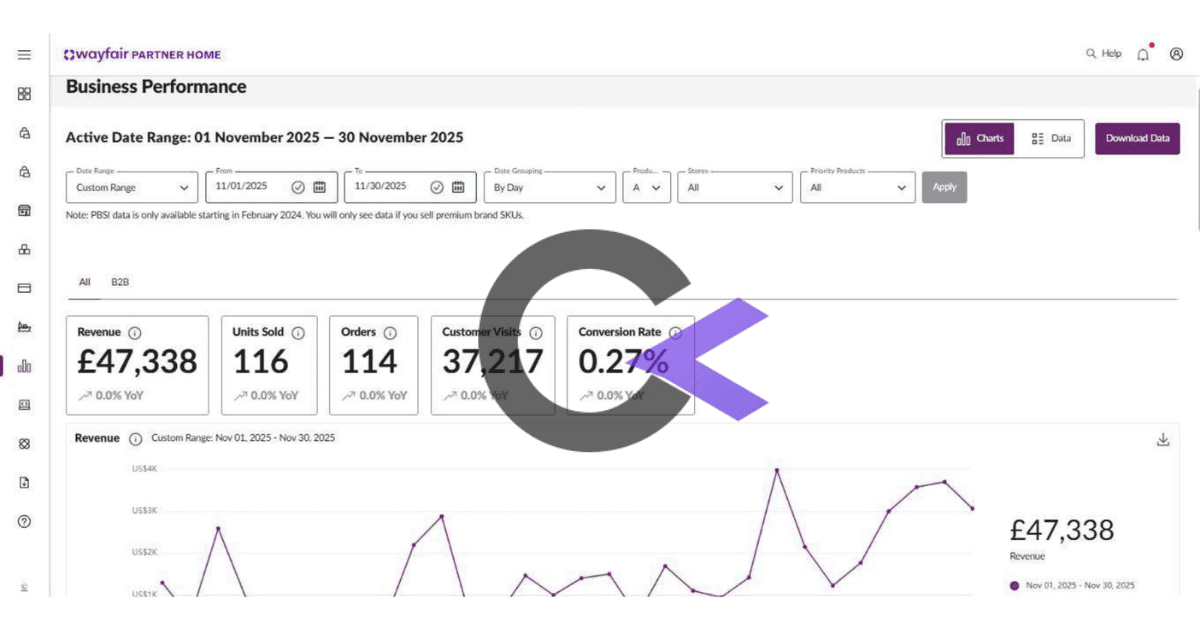Image resolution: width=1200 pixels, height=630 pixels.
Task: Click the 'Nov 01, 2025 - Nov 30, 2025' legend label
Action: pyautogui.click(x=1080, y=586)
